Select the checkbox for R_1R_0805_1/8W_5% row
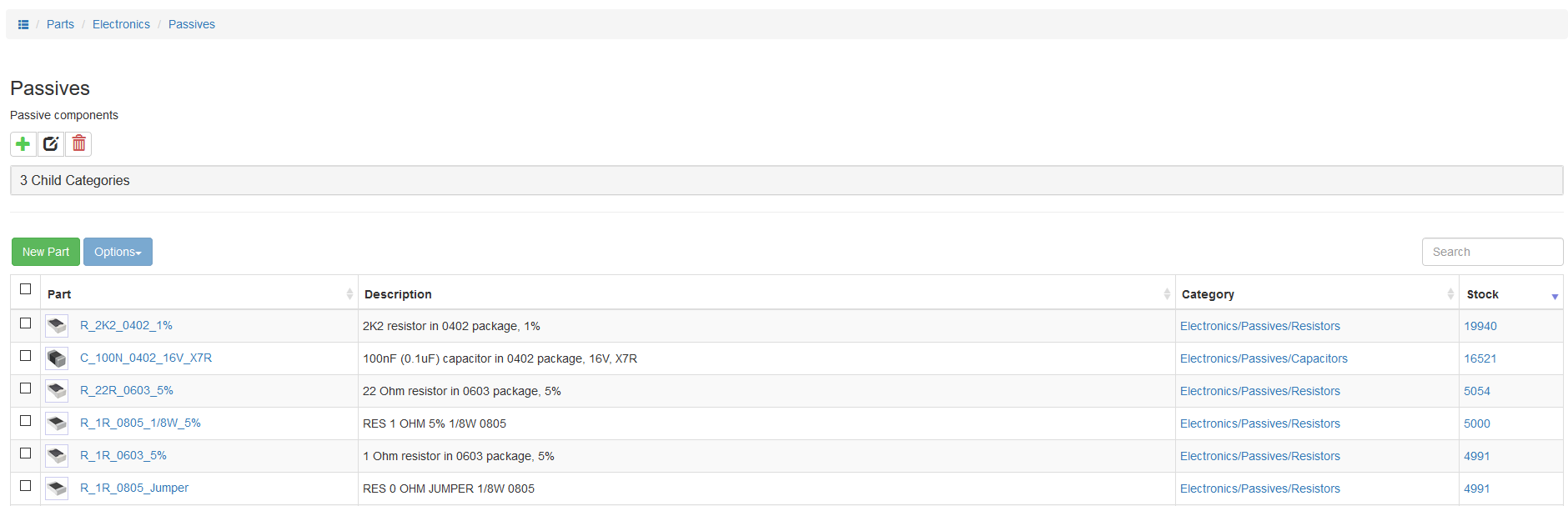Viewport: 1568px width, 506px height. click(x=26, y=421)
